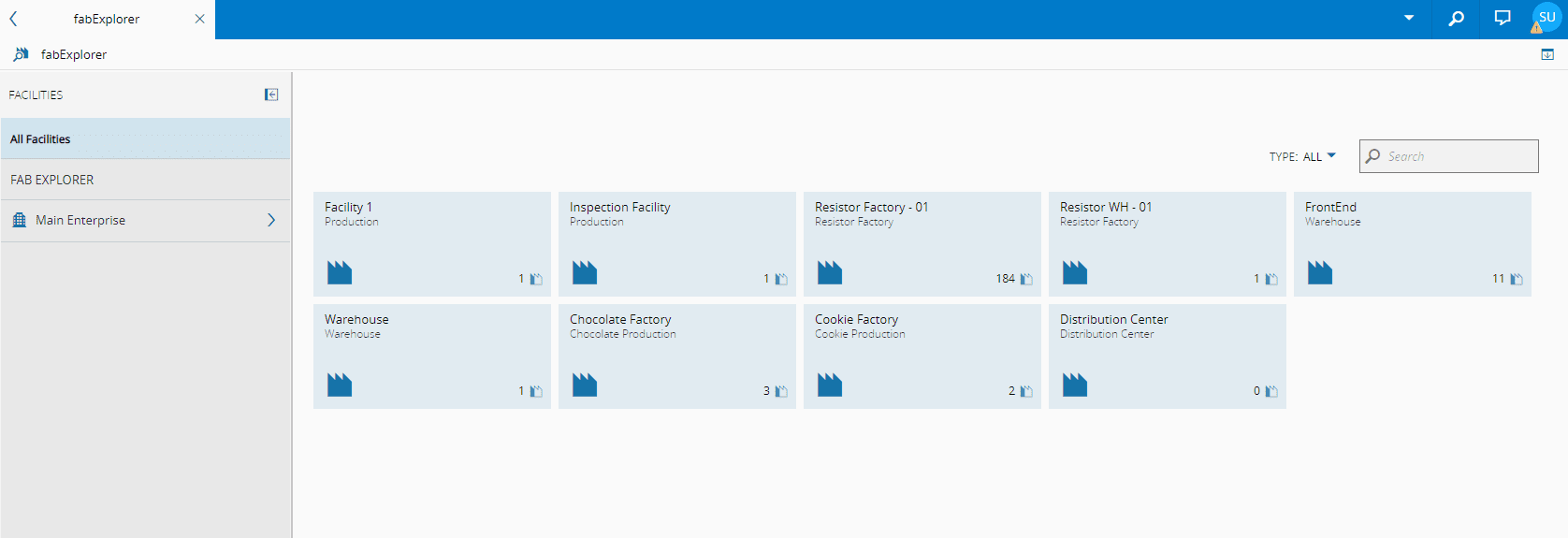The width and height of the screenshot is (1568, 538).
Task: Click the Inspection Facility factory icon
Action: (x=585, y=272)
